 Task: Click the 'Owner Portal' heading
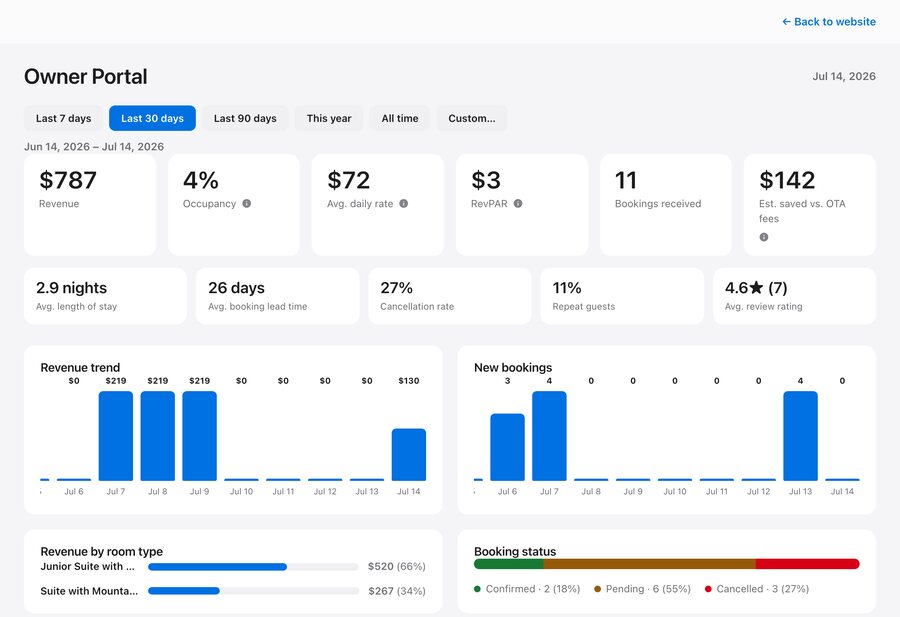(86, 76)
